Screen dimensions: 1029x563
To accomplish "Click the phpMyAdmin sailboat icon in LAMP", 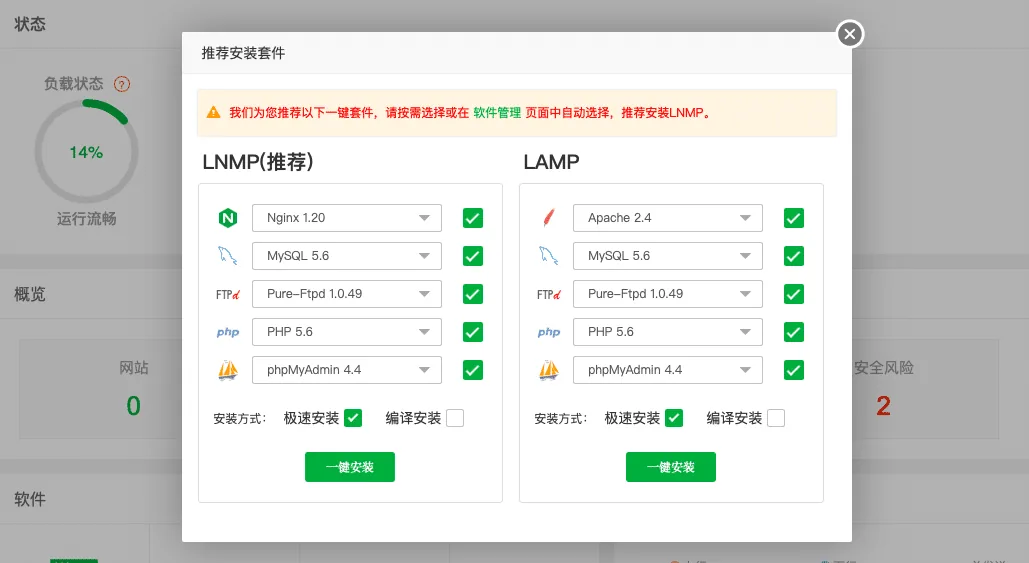I will [549, 370].
